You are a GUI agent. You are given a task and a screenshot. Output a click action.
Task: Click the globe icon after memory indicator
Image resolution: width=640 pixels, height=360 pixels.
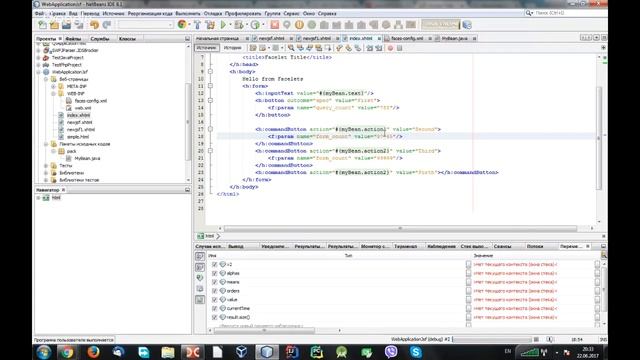click(467, 25)
